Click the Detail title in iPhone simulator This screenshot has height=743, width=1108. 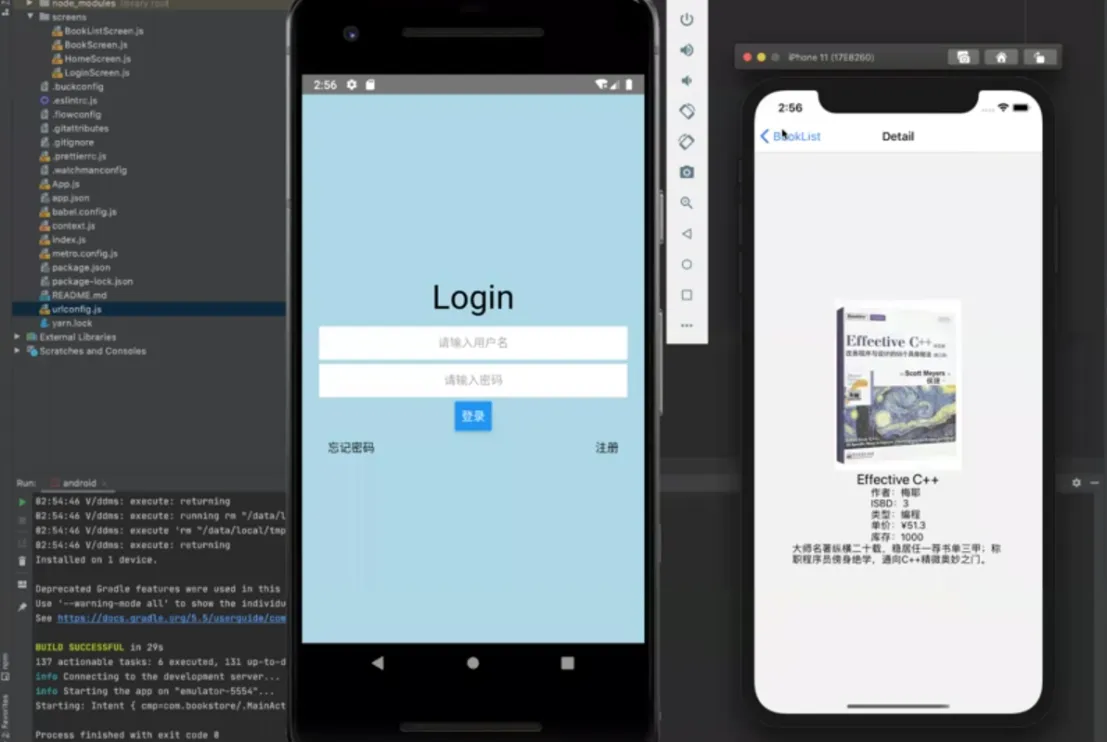point(897,136)
